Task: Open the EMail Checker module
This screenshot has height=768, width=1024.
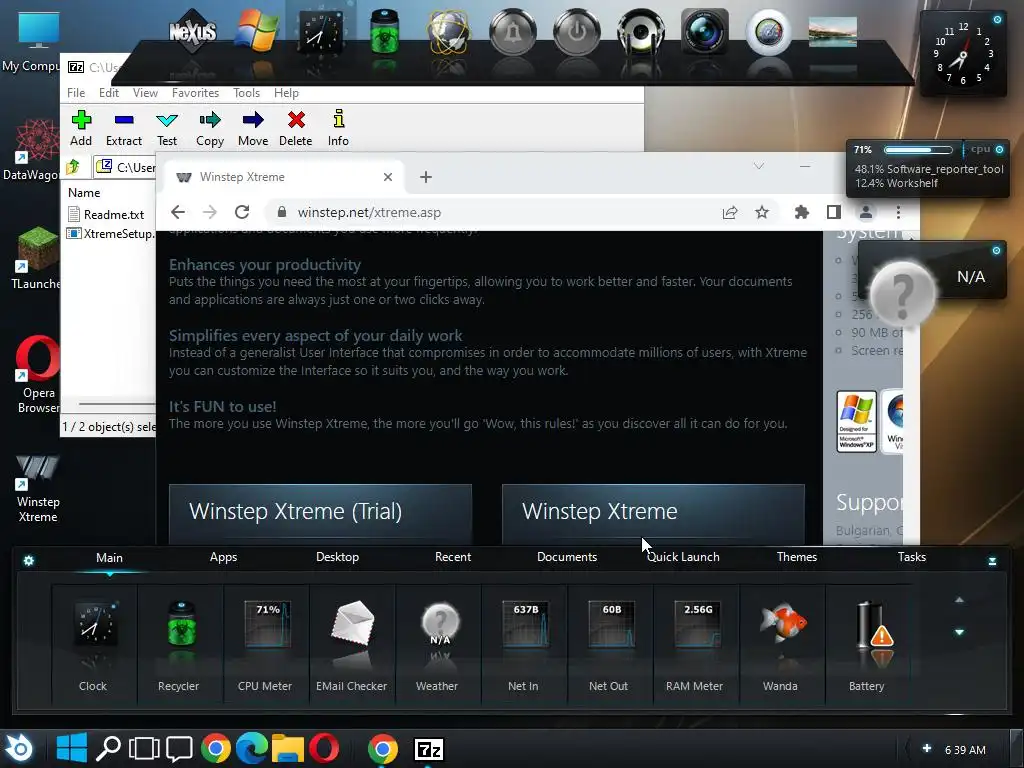Action: coord(351,645)
